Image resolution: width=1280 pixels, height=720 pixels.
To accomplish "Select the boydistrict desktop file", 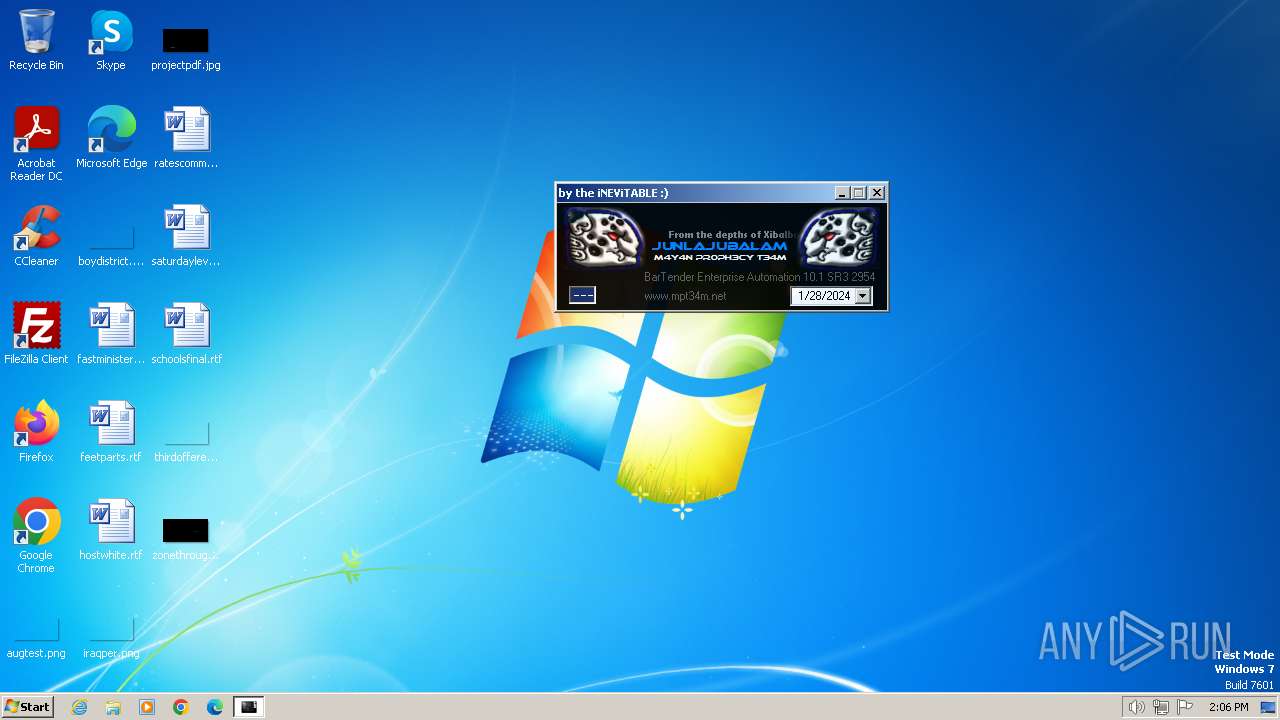I will (x=111, y=246).
